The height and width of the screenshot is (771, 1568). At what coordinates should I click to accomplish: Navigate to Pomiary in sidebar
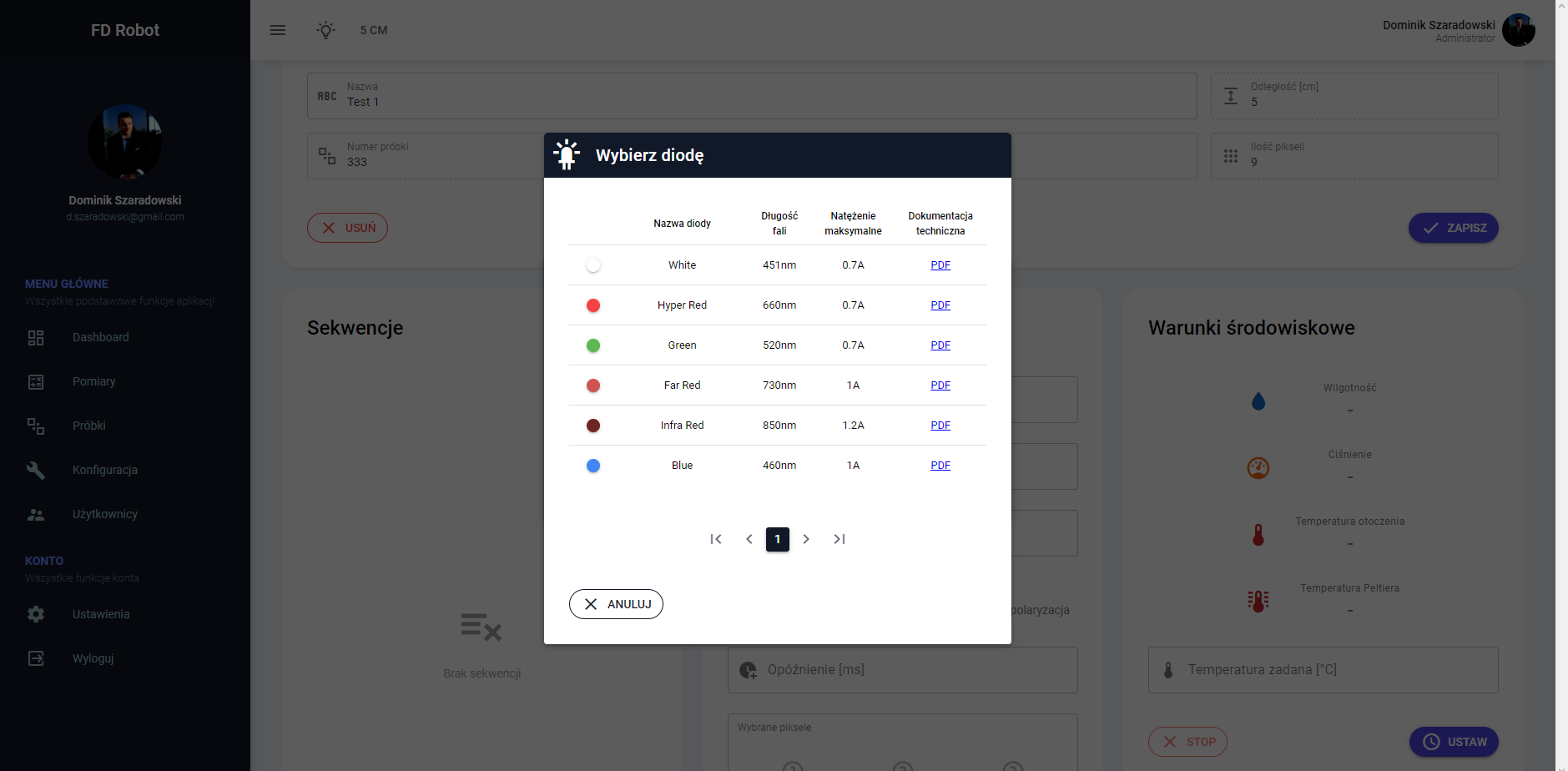[93, 381]
